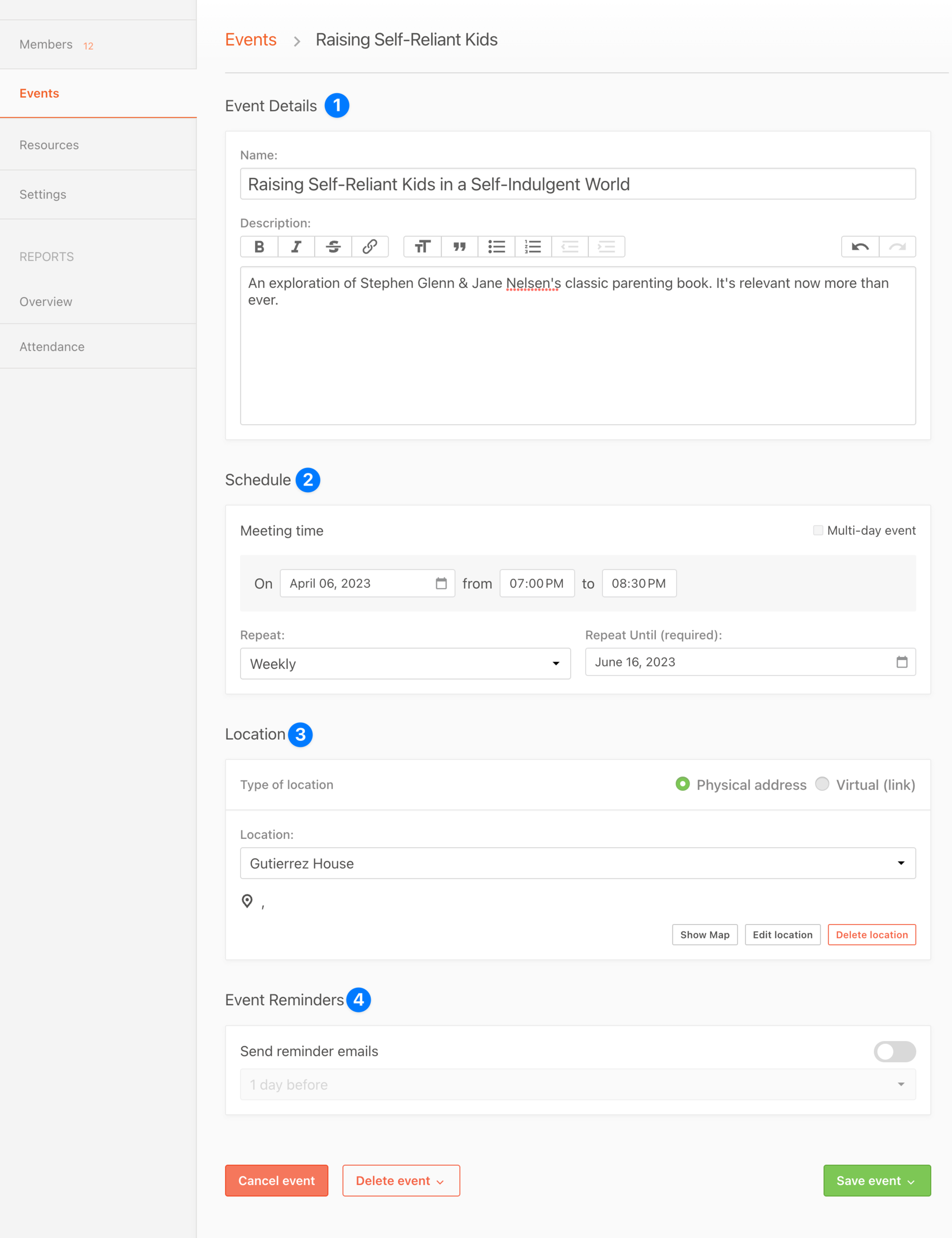Open the calendar picker for event date
The height and width of the screenshot is (1238, 952).
coord(442,583)
